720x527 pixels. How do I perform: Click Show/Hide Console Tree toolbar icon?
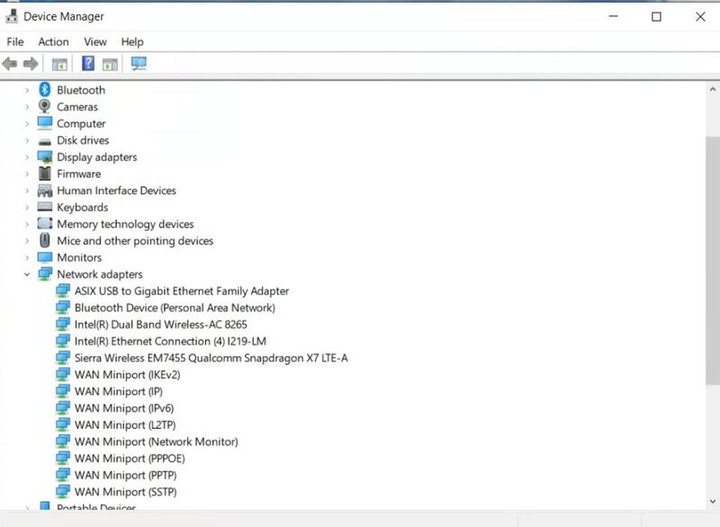[x=60, y=64]
